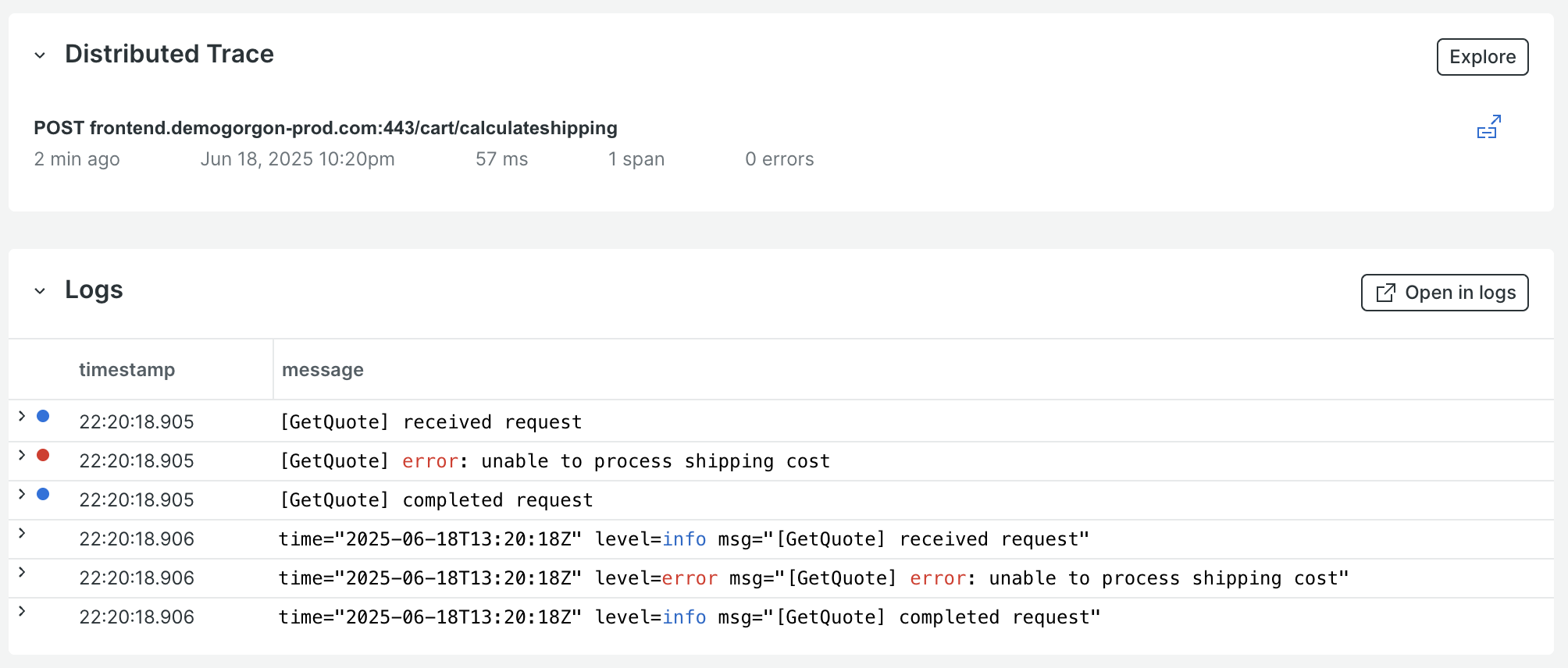Expand the last level=info completed request row
Viewport: 1568px width, 668px height.
[22, 612]
